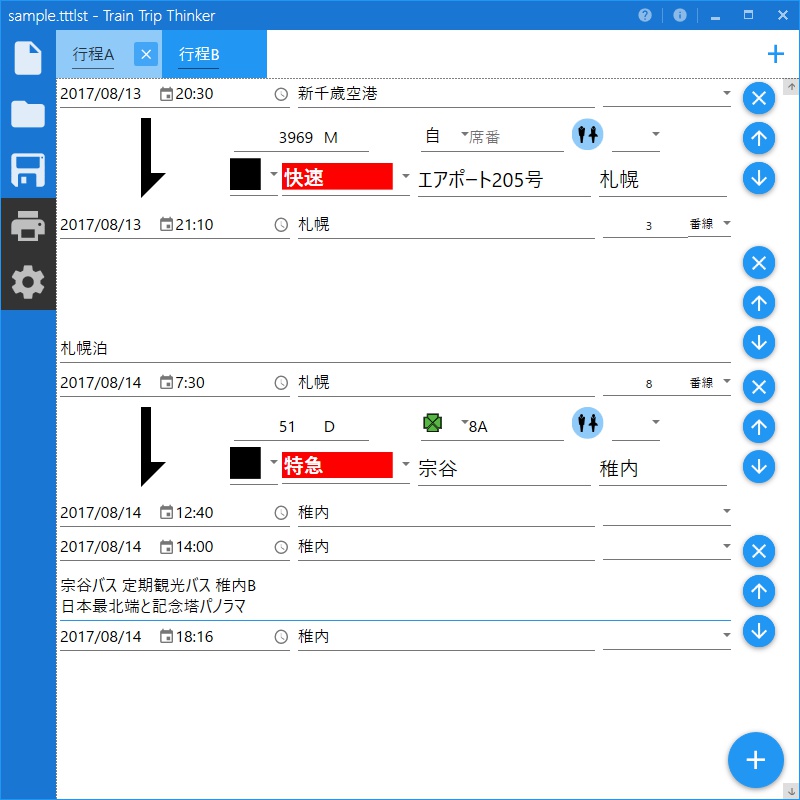This screenshot has height=800, width=800.
Task: Edit 宗谷バス 定期観光バス memo text
Action: pos(395,595)
